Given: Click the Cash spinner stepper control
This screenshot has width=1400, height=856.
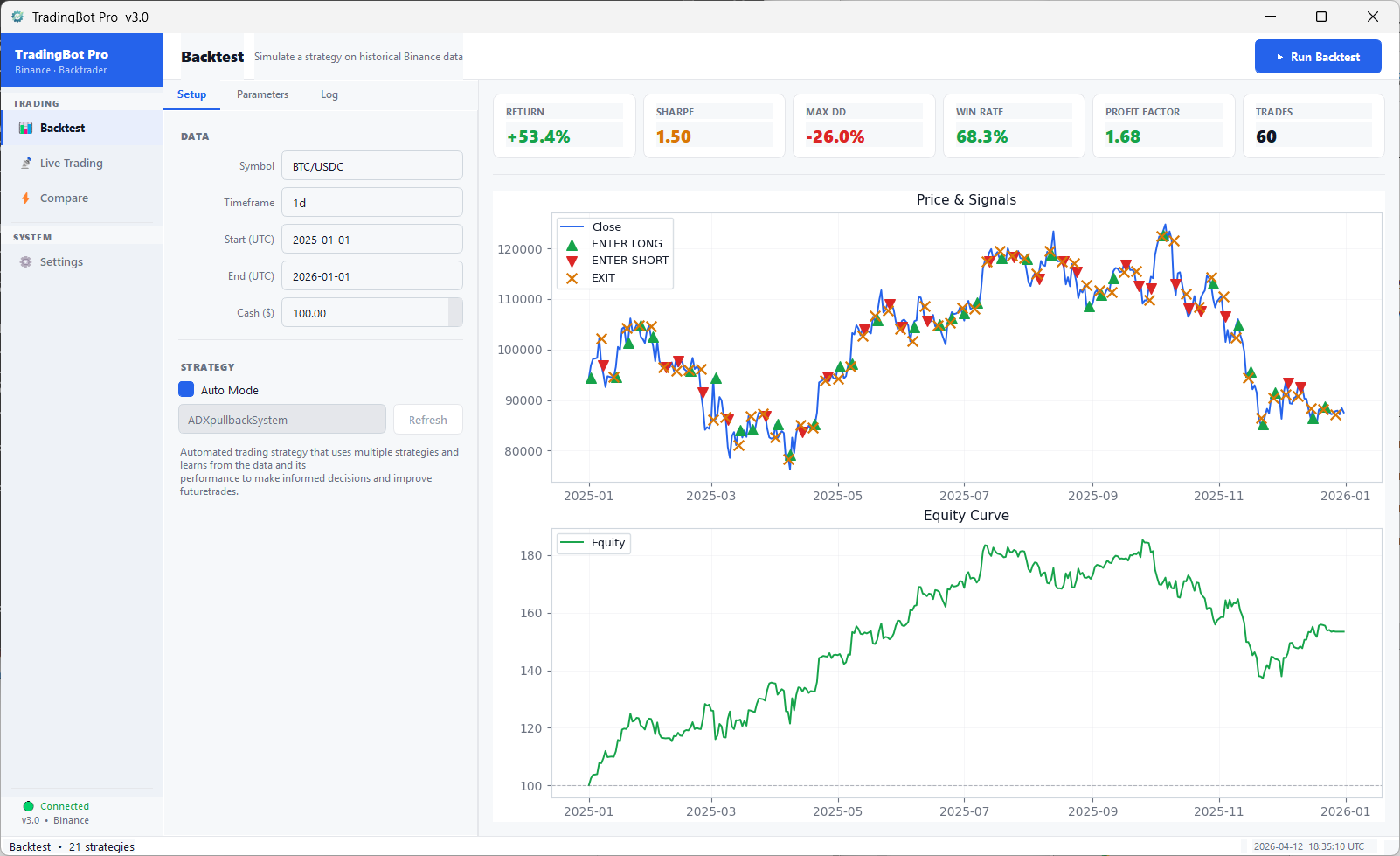Looking at the screenshot, I should (x=457, y=312).
